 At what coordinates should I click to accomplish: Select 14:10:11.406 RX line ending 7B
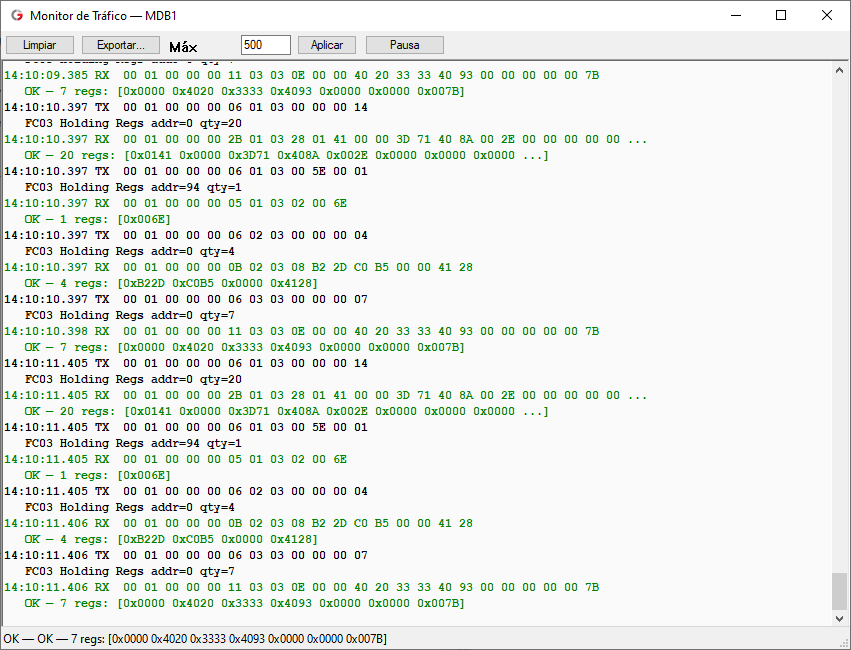[301, 588]
